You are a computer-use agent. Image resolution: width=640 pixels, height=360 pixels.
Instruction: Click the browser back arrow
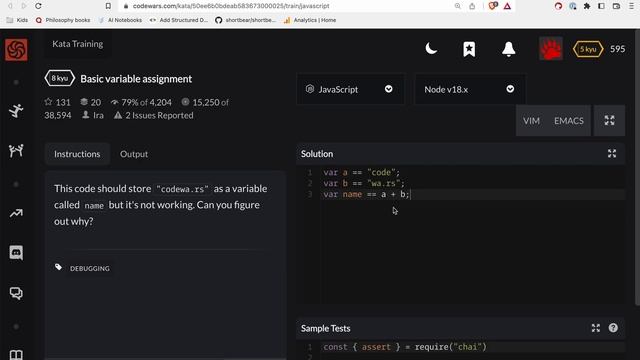tap(10, 6)
